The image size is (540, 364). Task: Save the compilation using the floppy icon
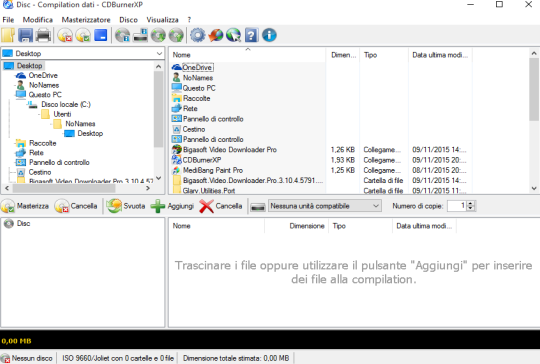click(x=25, y=35)
